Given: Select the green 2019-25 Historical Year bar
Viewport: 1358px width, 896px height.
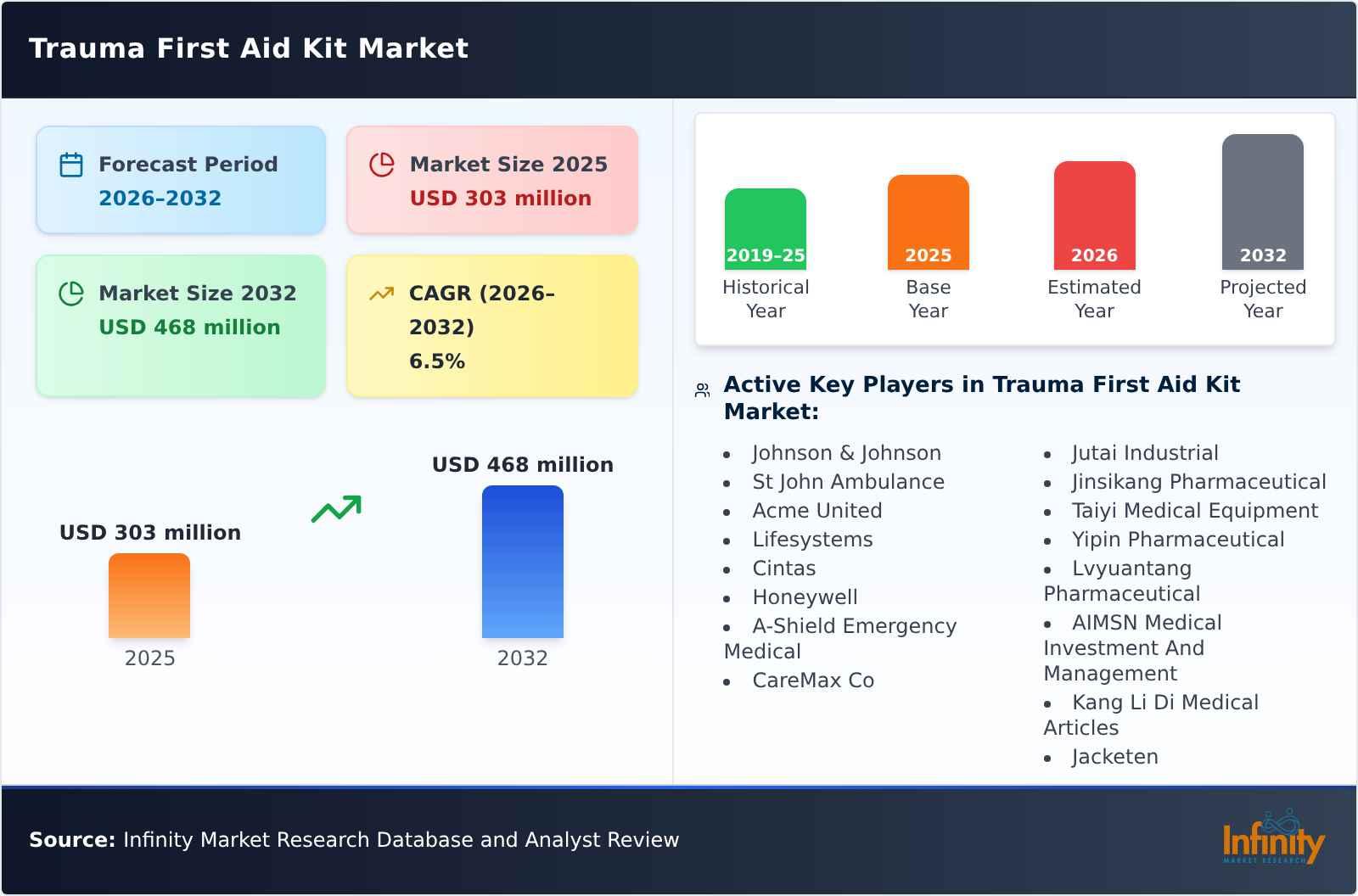Looking at the screenshot, I should [x=766, y=229].
